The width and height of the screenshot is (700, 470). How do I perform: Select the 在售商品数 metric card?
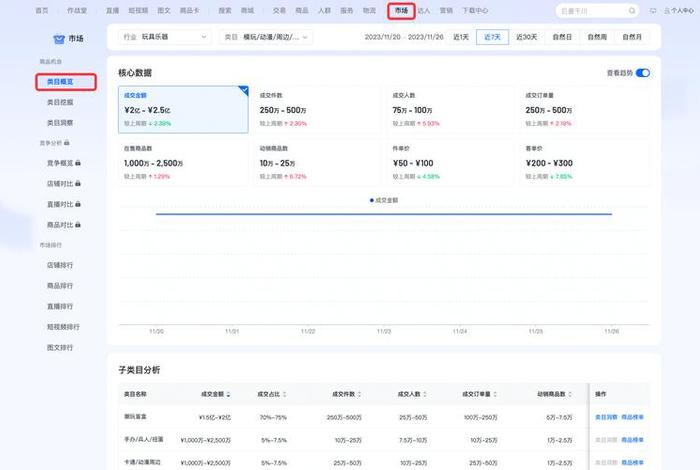pyautogui.click(x=183, y=162)
